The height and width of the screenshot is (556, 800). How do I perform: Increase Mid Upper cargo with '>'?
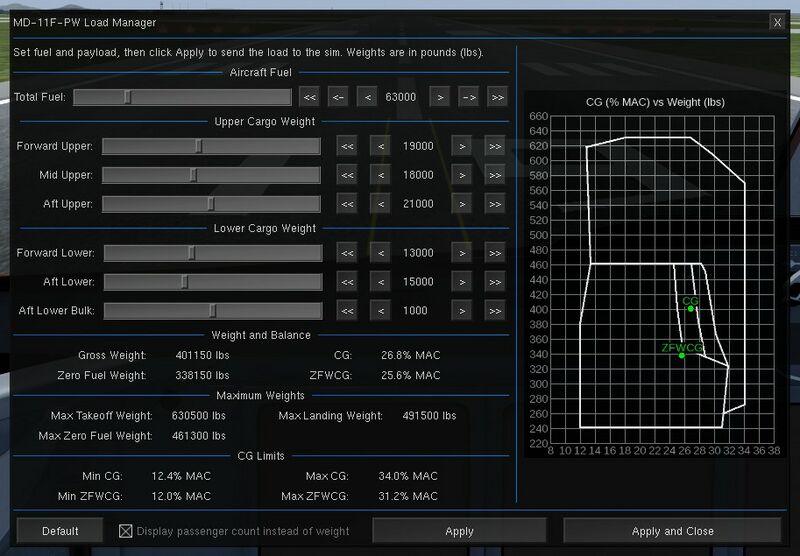coord(462,175)
